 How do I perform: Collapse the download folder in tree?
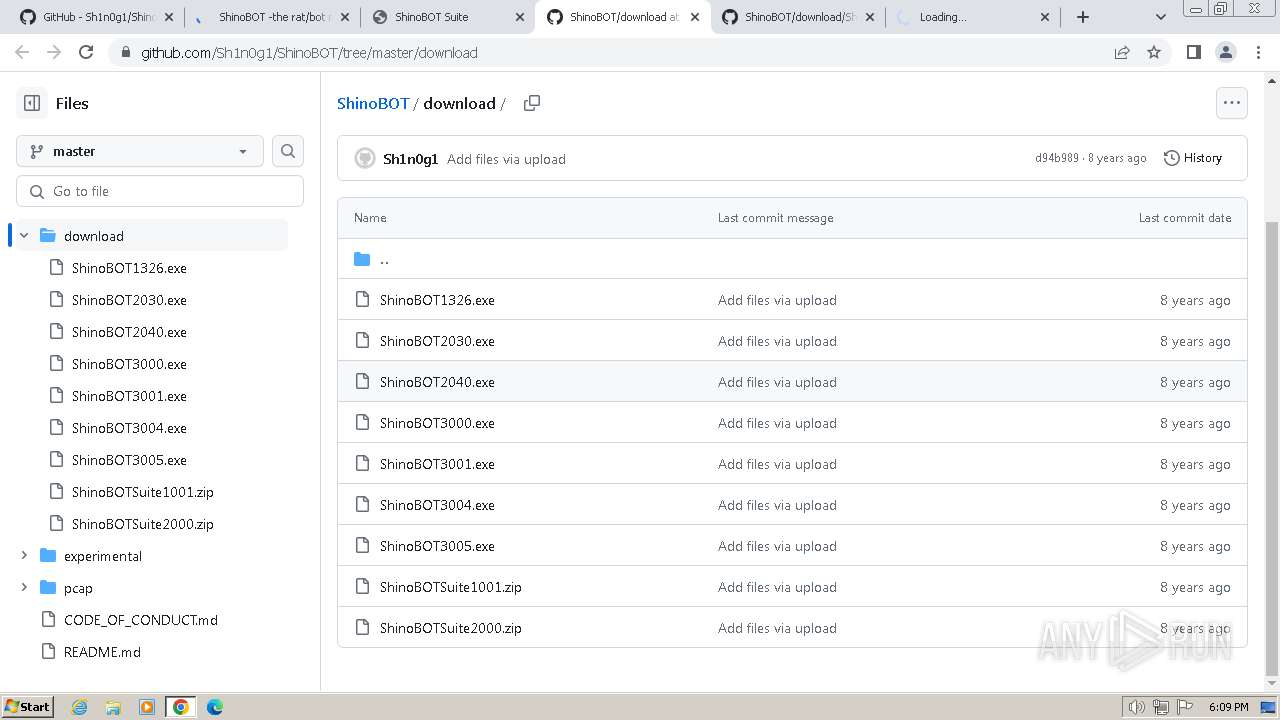(24, 236)
